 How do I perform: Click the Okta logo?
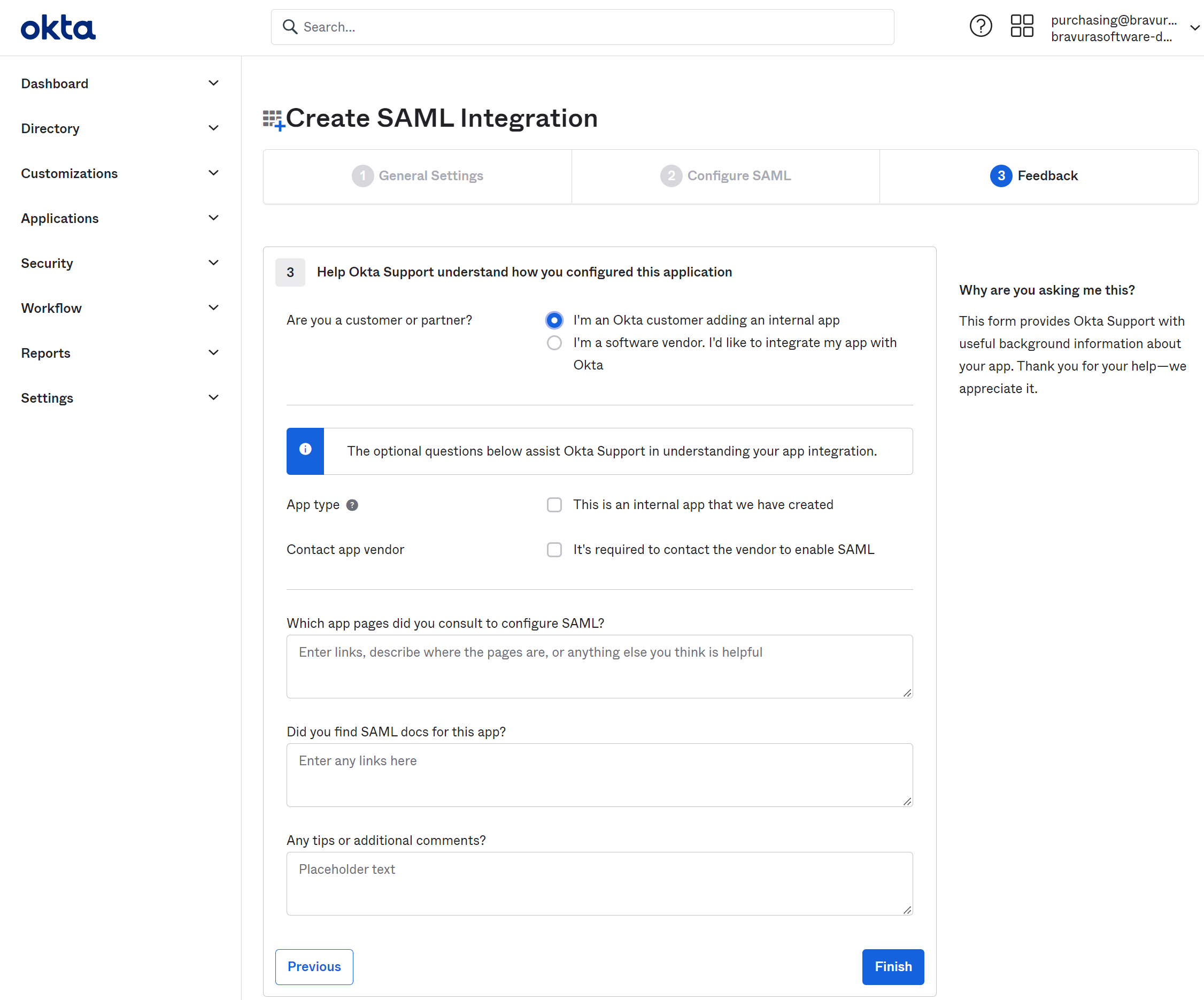coord(58,27)
